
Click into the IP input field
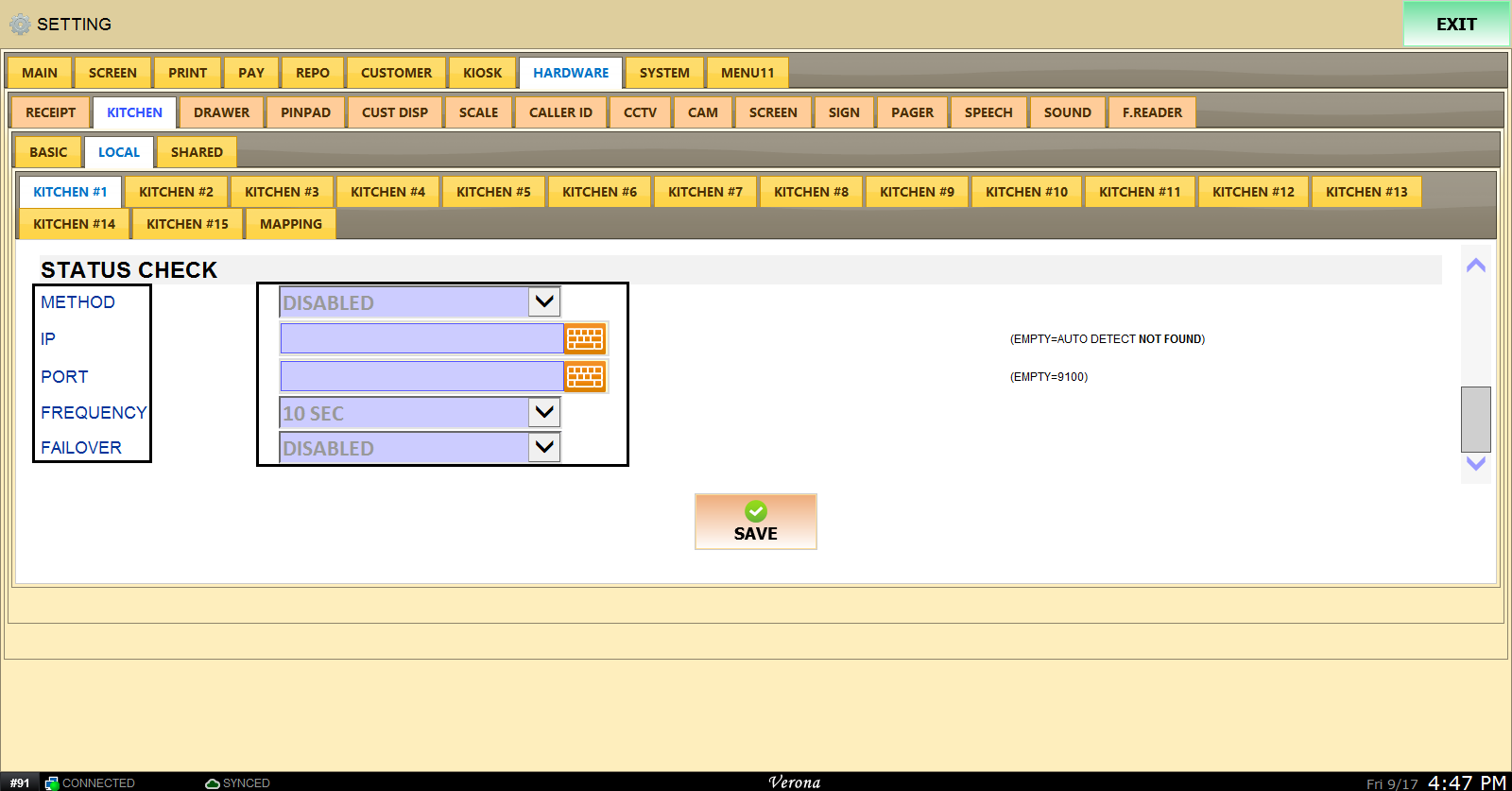coord(422,338)
